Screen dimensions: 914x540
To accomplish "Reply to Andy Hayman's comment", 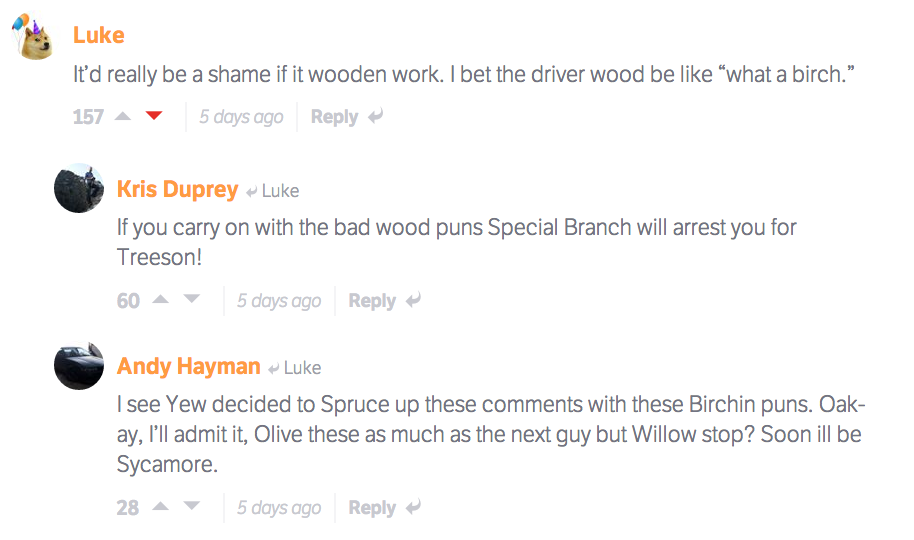I will [x=372, y=508].
